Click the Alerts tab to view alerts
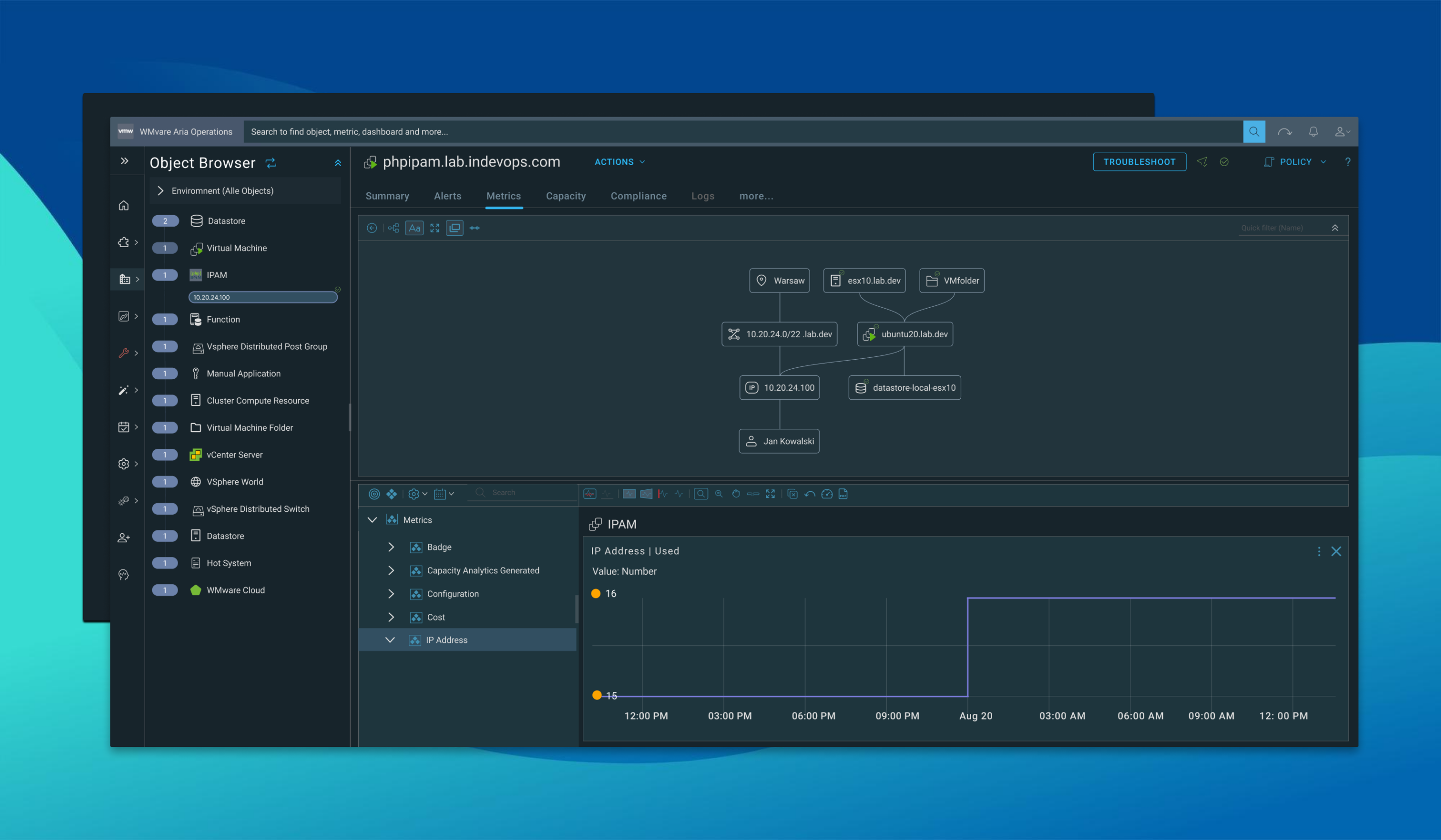Viewport: 1441px width, 840px height. 447,196
